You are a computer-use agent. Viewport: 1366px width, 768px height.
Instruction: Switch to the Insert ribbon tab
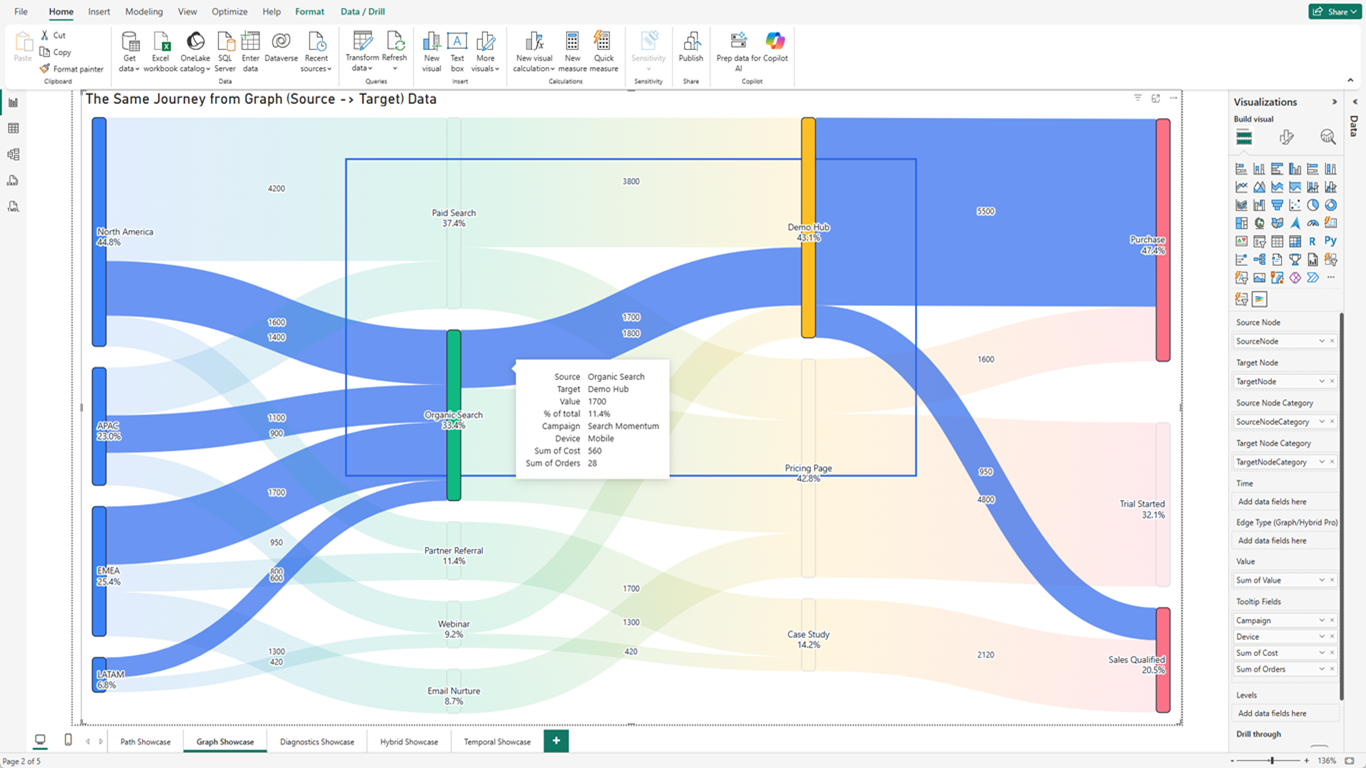[99, 12]
